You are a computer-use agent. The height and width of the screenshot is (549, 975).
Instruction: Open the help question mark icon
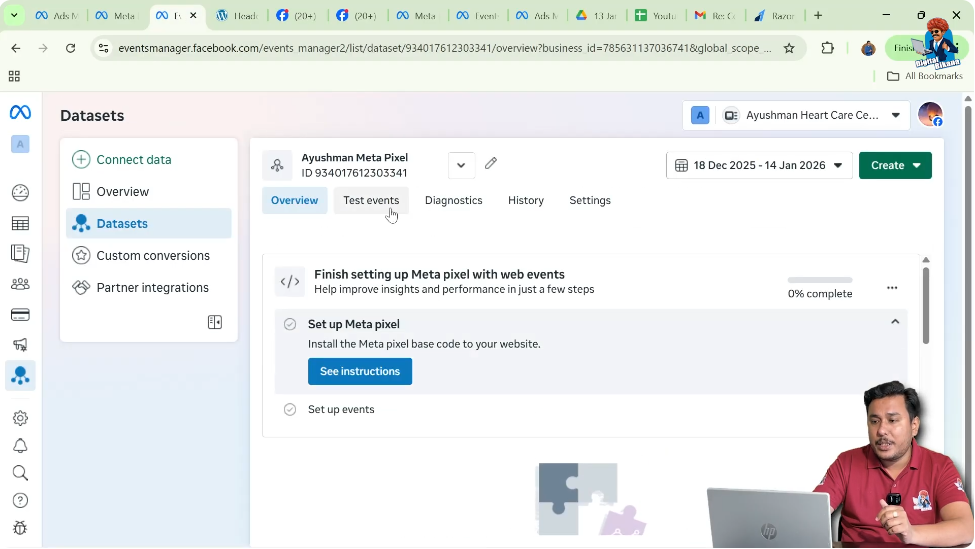[20, 501]
